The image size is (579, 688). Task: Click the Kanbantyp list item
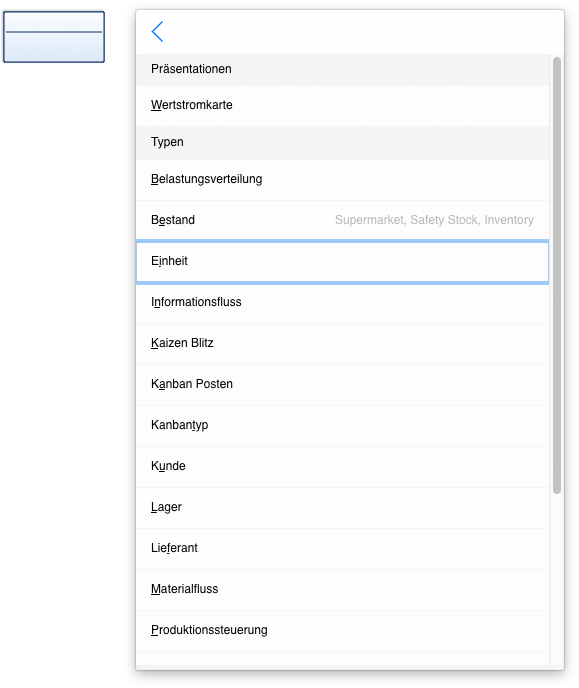(x=342, y=425)
